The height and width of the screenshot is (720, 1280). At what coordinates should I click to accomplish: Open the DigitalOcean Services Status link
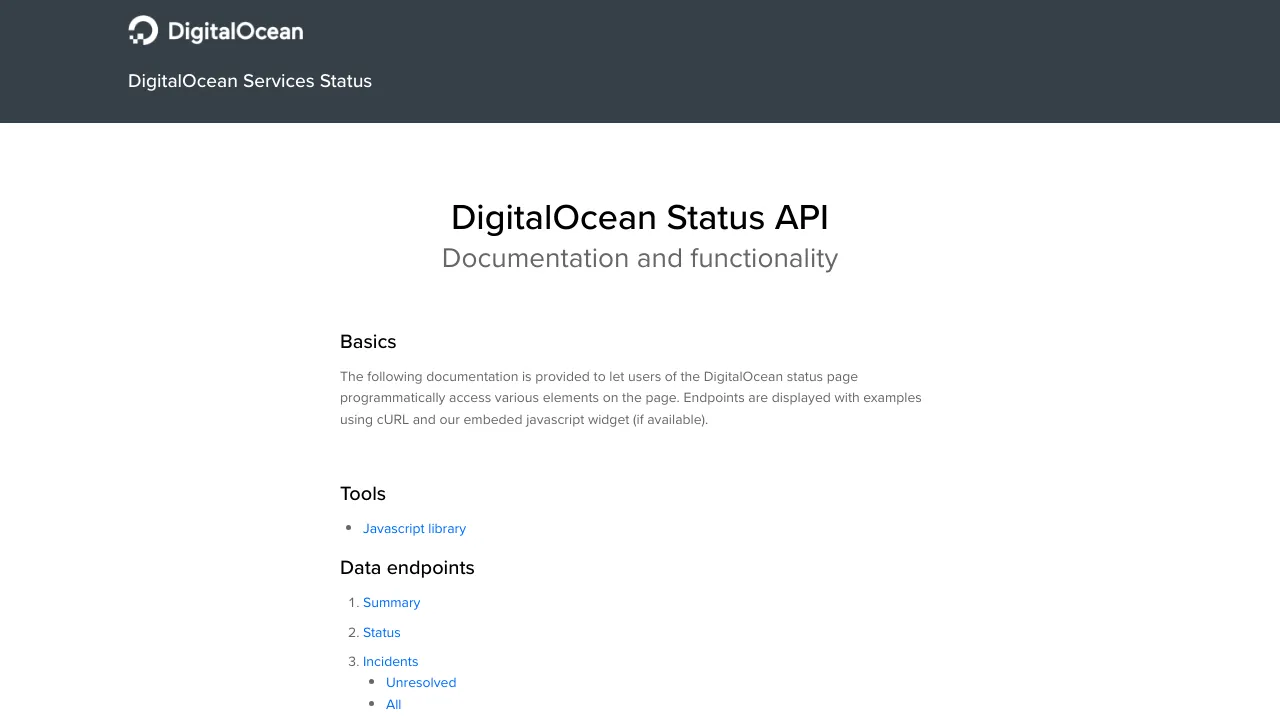click(250, 81)
